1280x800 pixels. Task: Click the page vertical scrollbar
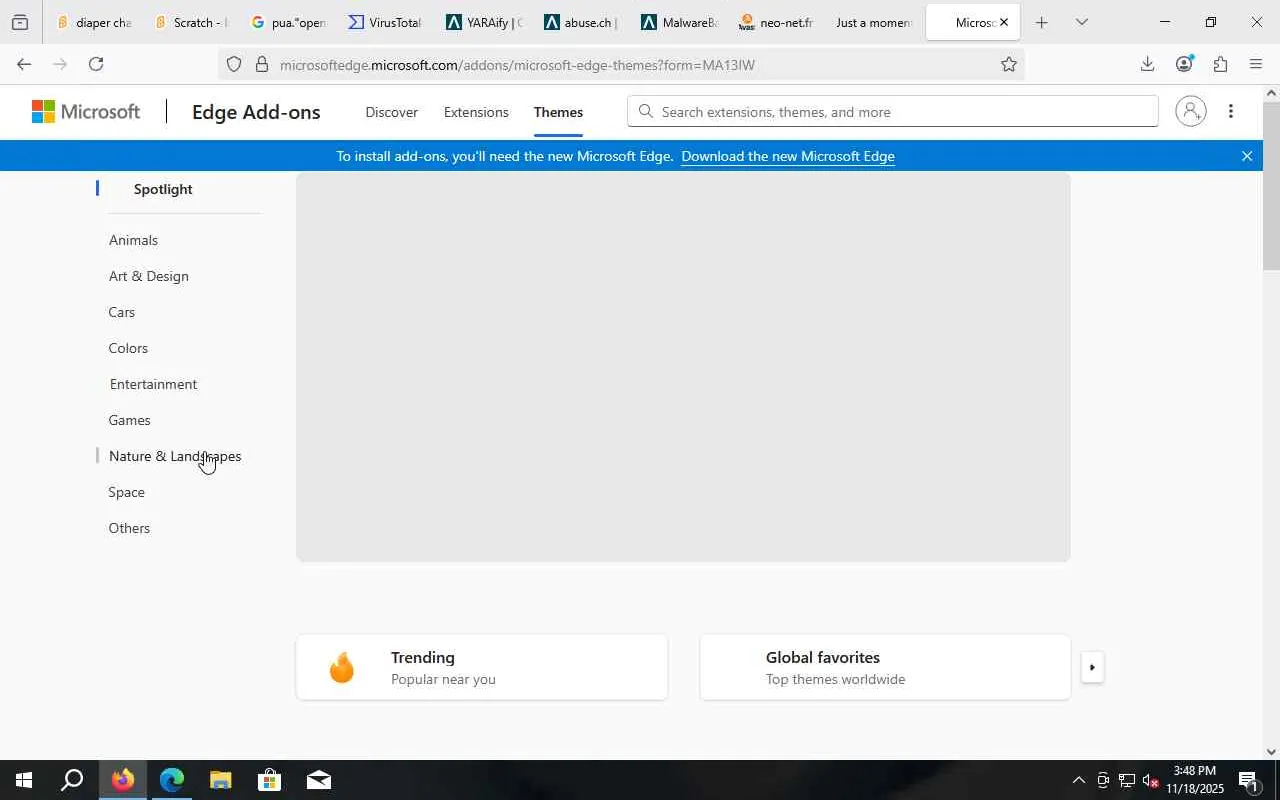[1271, 185]
